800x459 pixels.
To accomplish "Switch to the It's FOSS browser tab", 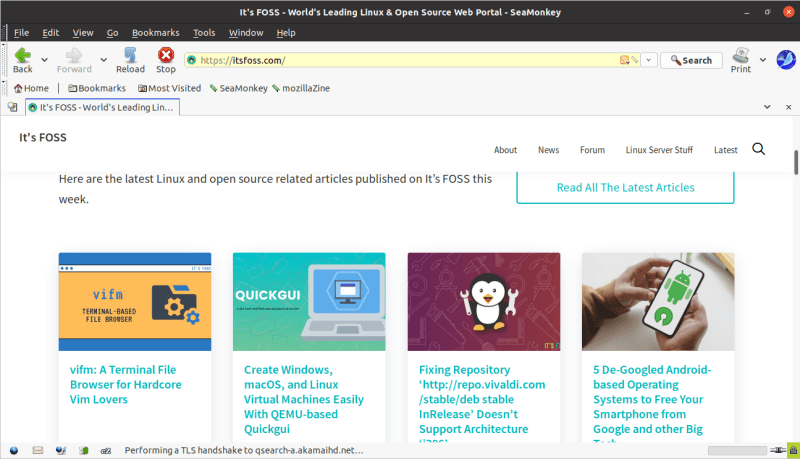I will [x=102, y=107].
